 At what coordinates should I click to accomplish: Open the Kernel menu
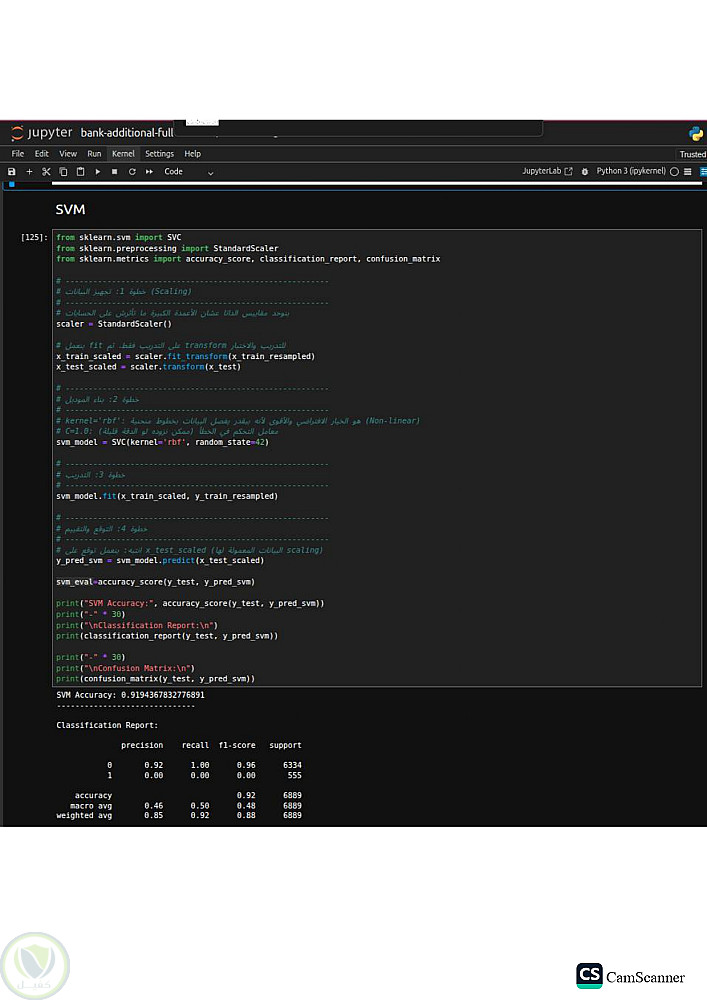point(123,154)
